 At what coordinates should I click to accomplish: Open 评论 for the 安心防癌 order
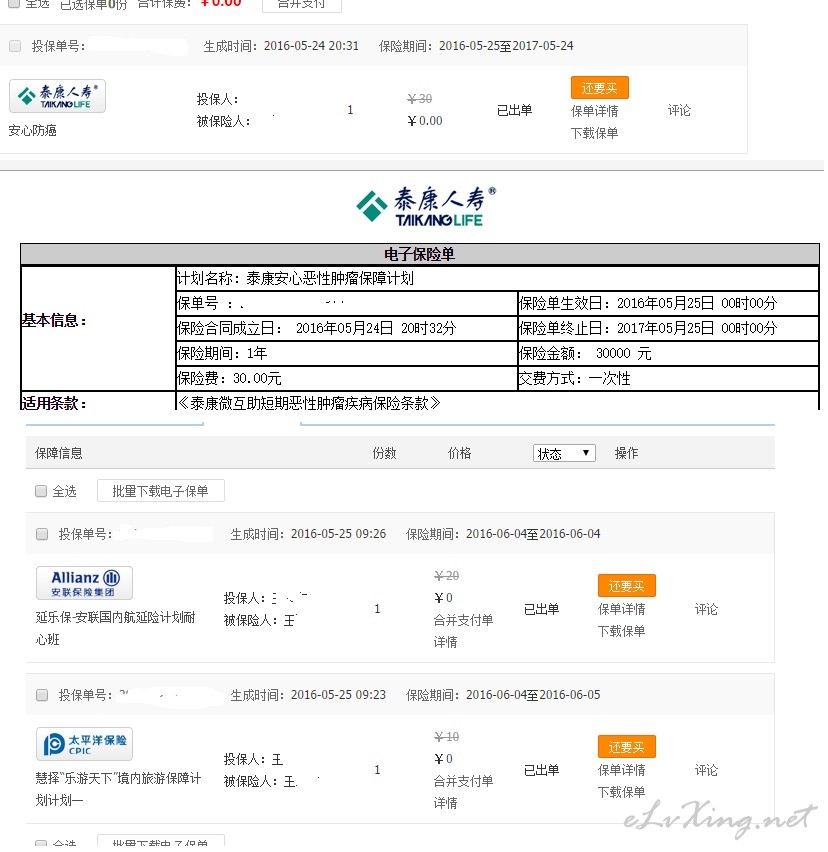(679, 111)
